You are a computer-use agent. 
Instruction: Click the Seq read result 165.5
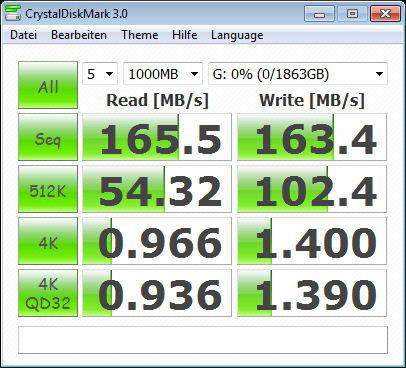tap(157, 137)
